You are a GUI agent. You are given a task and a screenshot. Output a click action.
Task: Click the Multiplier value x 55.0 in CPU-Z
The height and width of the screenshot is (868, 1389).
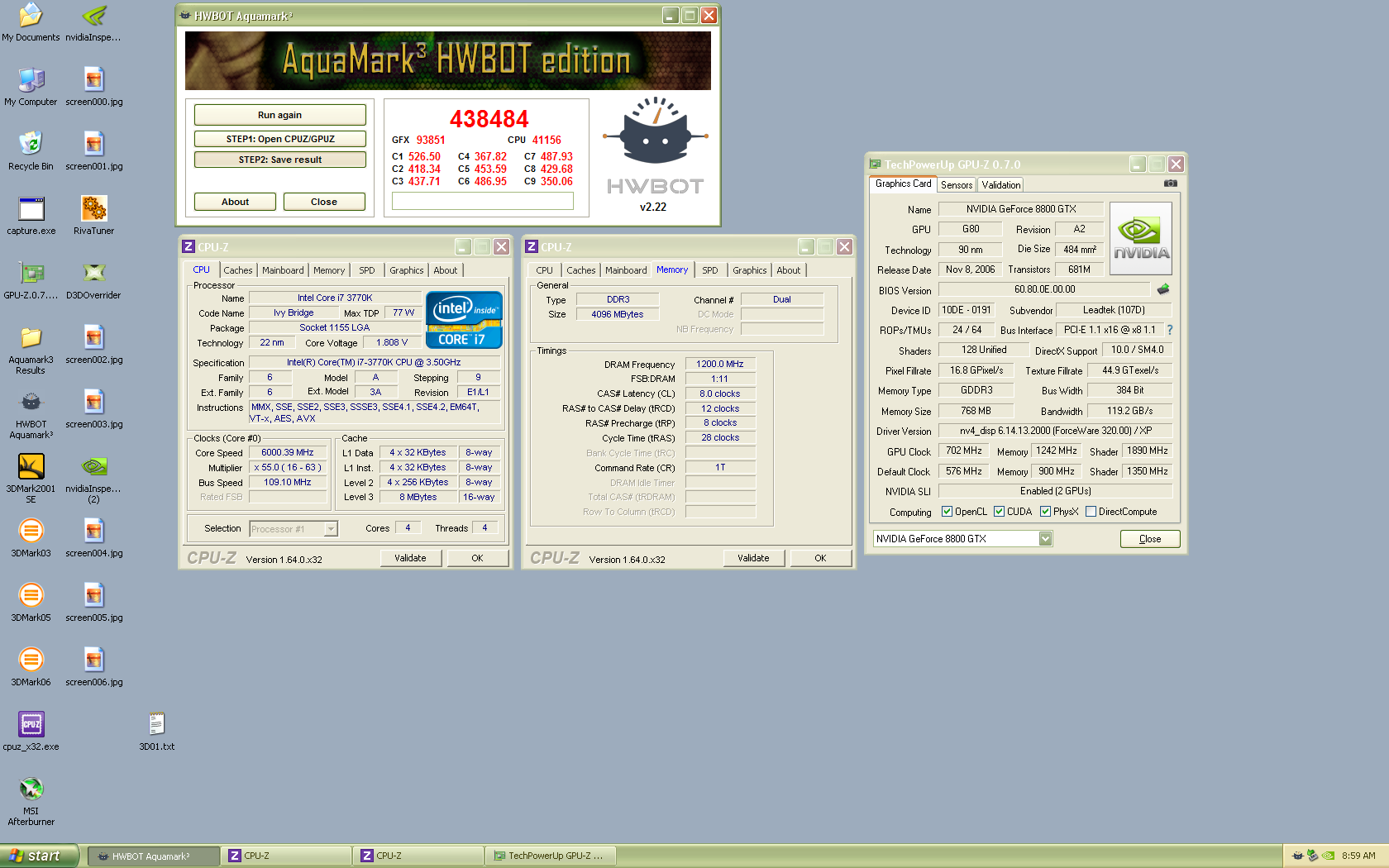(288, 468)
